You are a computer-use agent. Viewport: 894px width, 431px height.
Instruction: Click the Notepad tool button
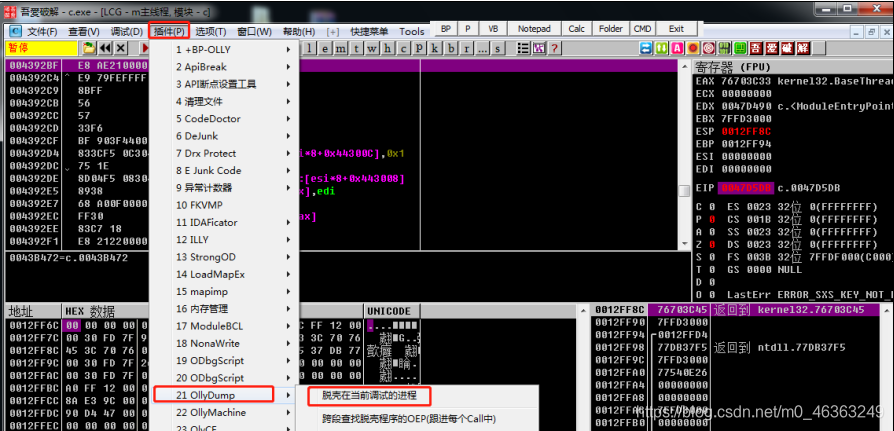click(x=534, y=29)
